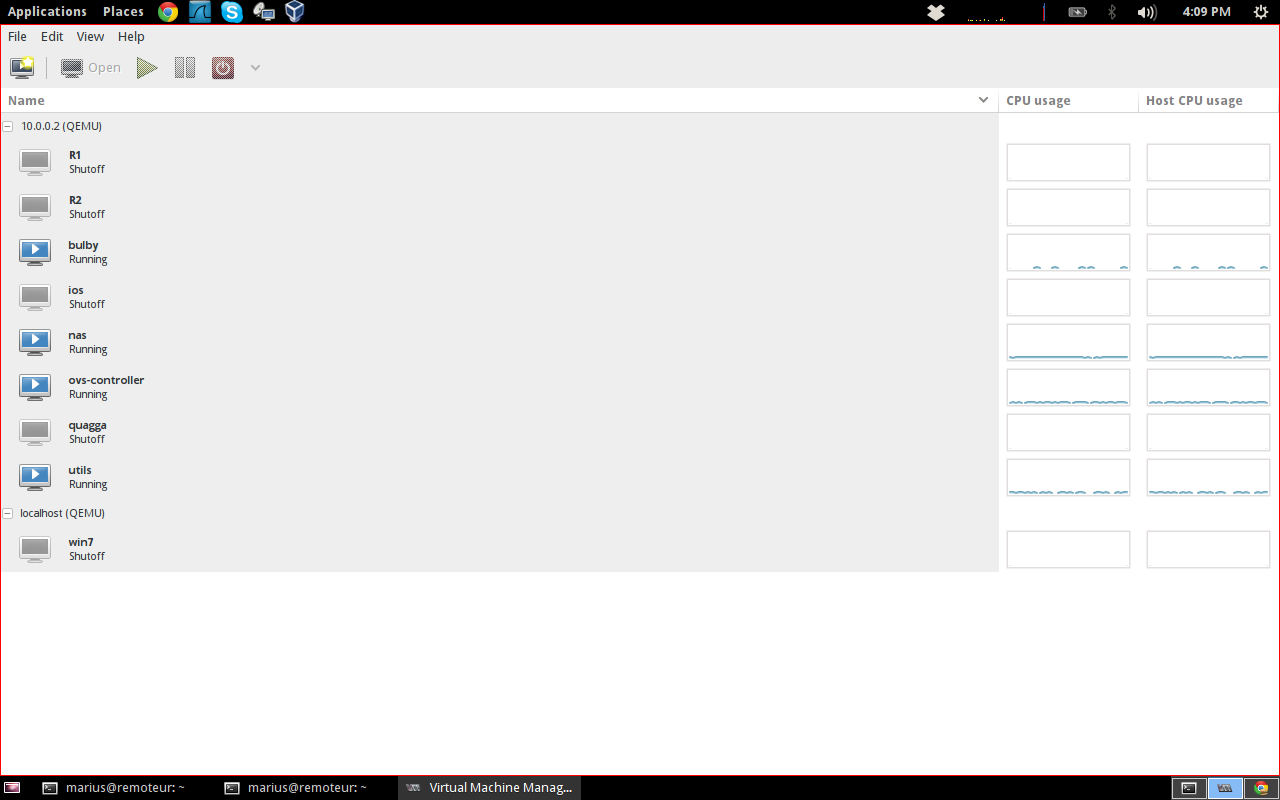1280x800 pixels.
Task: Select the "R1" name text
Action: coord(75,155)
